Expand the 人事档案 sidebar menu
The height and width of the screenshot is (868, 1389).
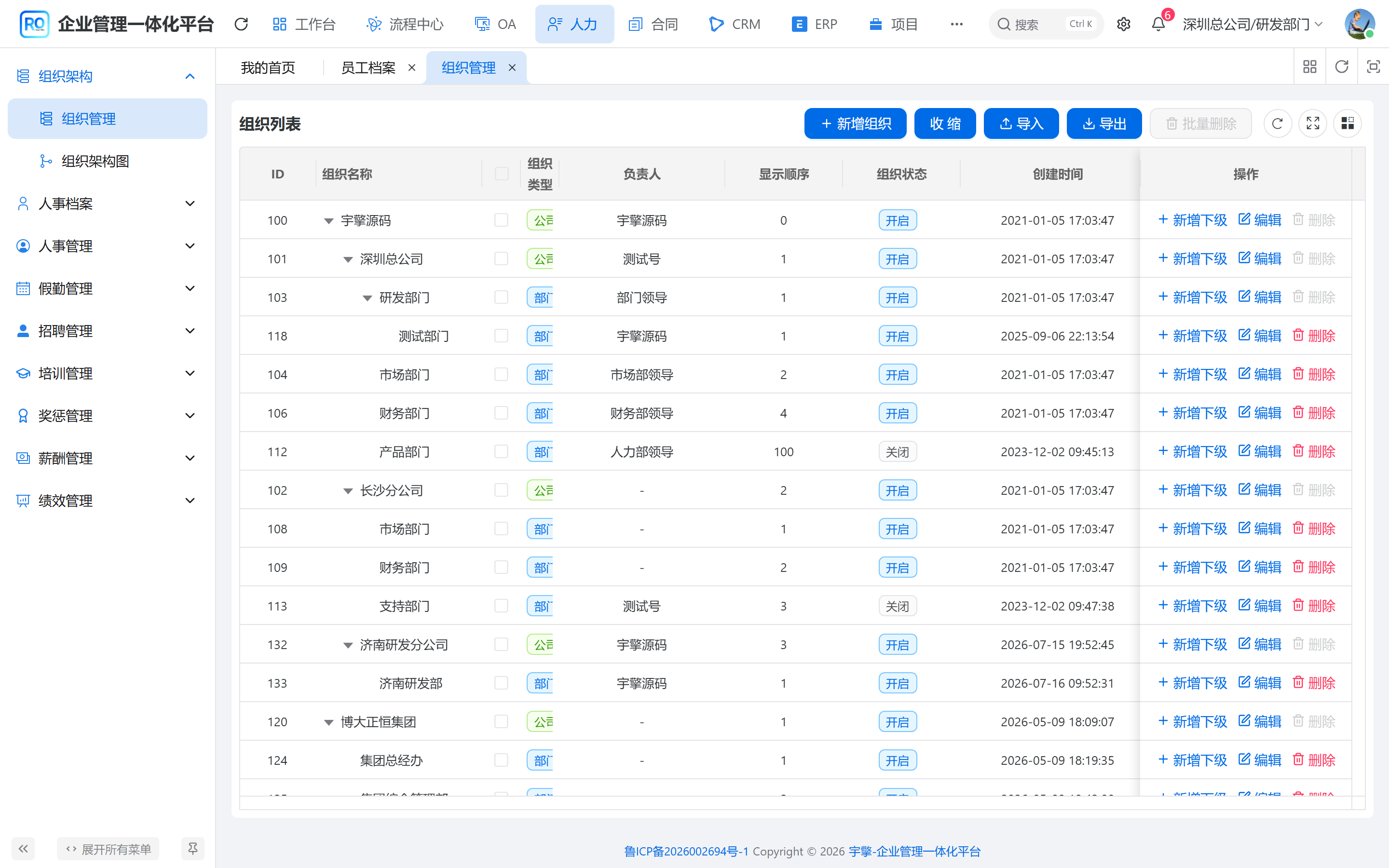(108, 204)
